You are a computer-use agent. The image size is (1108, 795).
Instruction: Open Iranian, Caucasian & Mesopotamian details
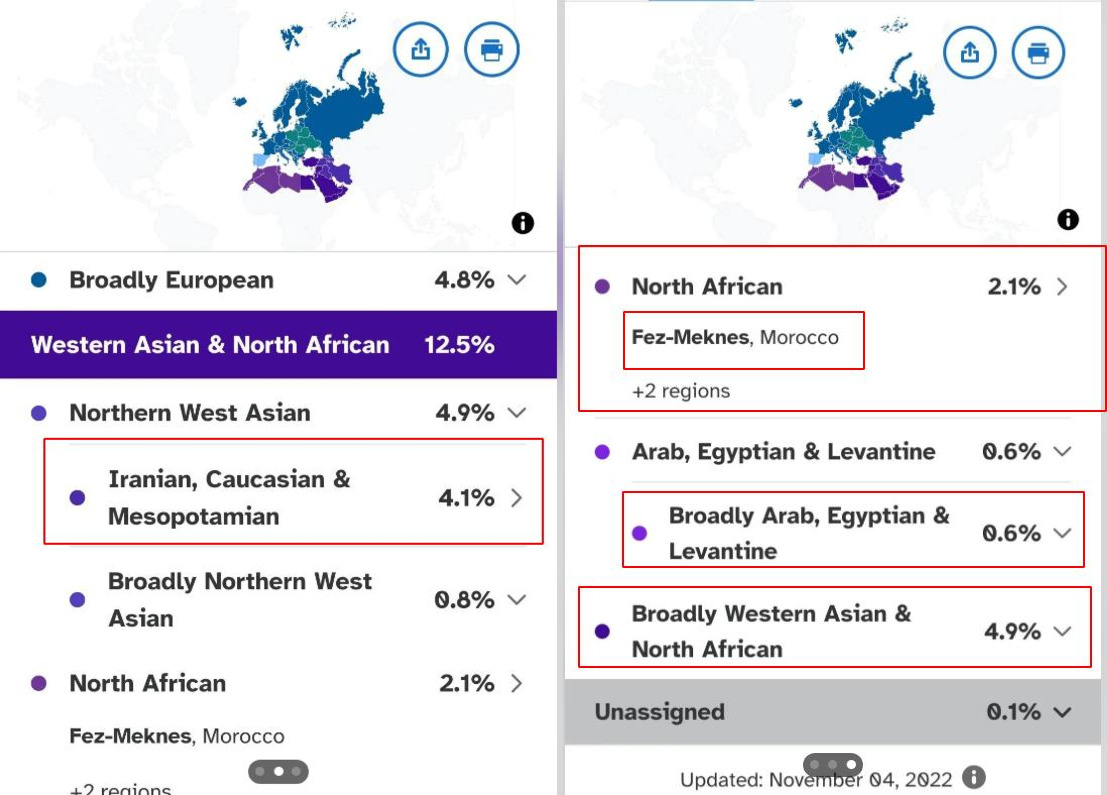[517, 497]
